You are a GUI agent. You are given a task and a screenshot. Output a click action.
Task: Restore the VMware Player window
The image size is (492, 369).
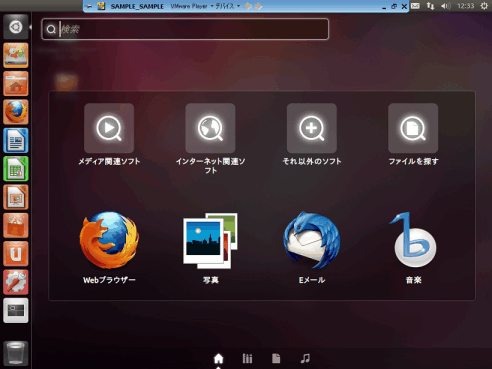(x=394, y=6)
